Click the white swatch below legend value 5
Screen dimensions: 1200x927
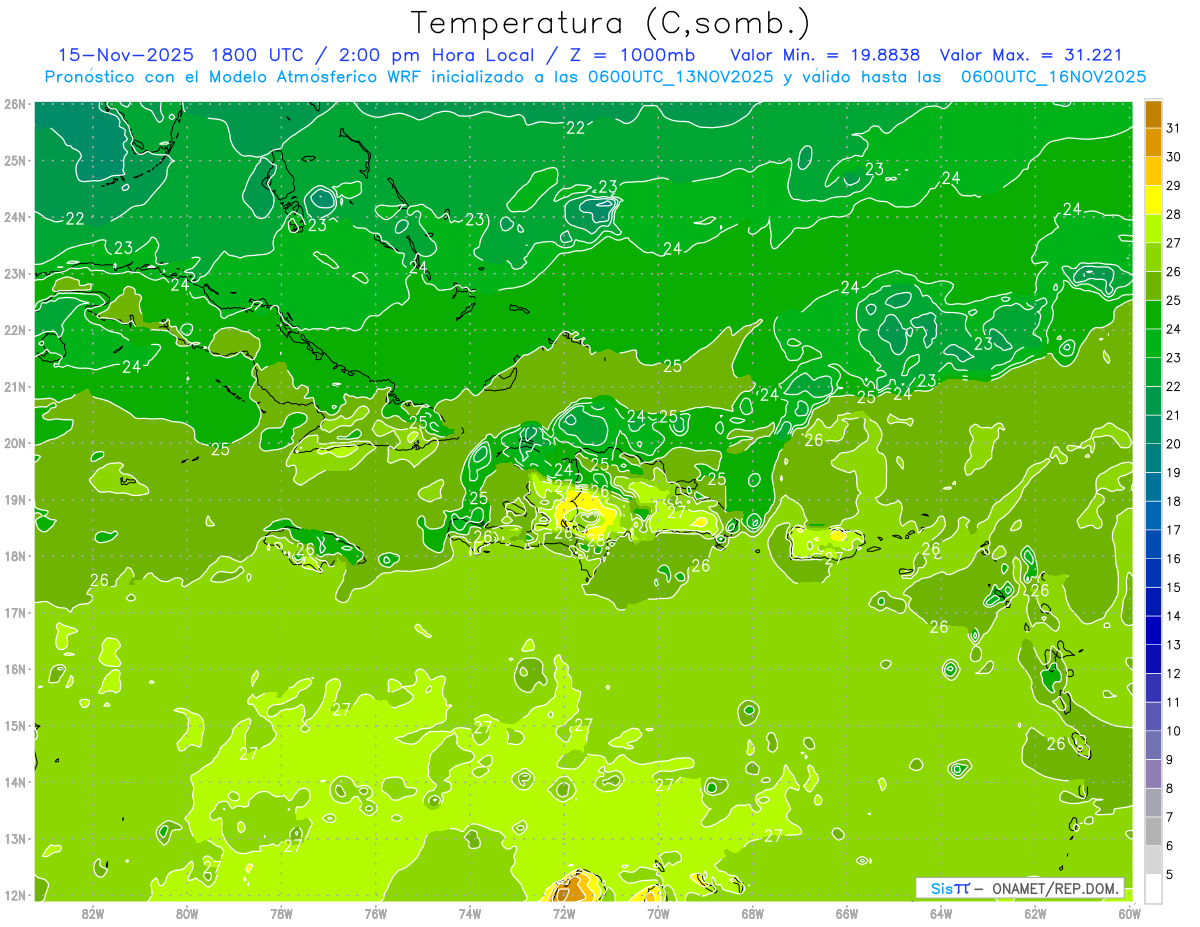(1153, 888)
